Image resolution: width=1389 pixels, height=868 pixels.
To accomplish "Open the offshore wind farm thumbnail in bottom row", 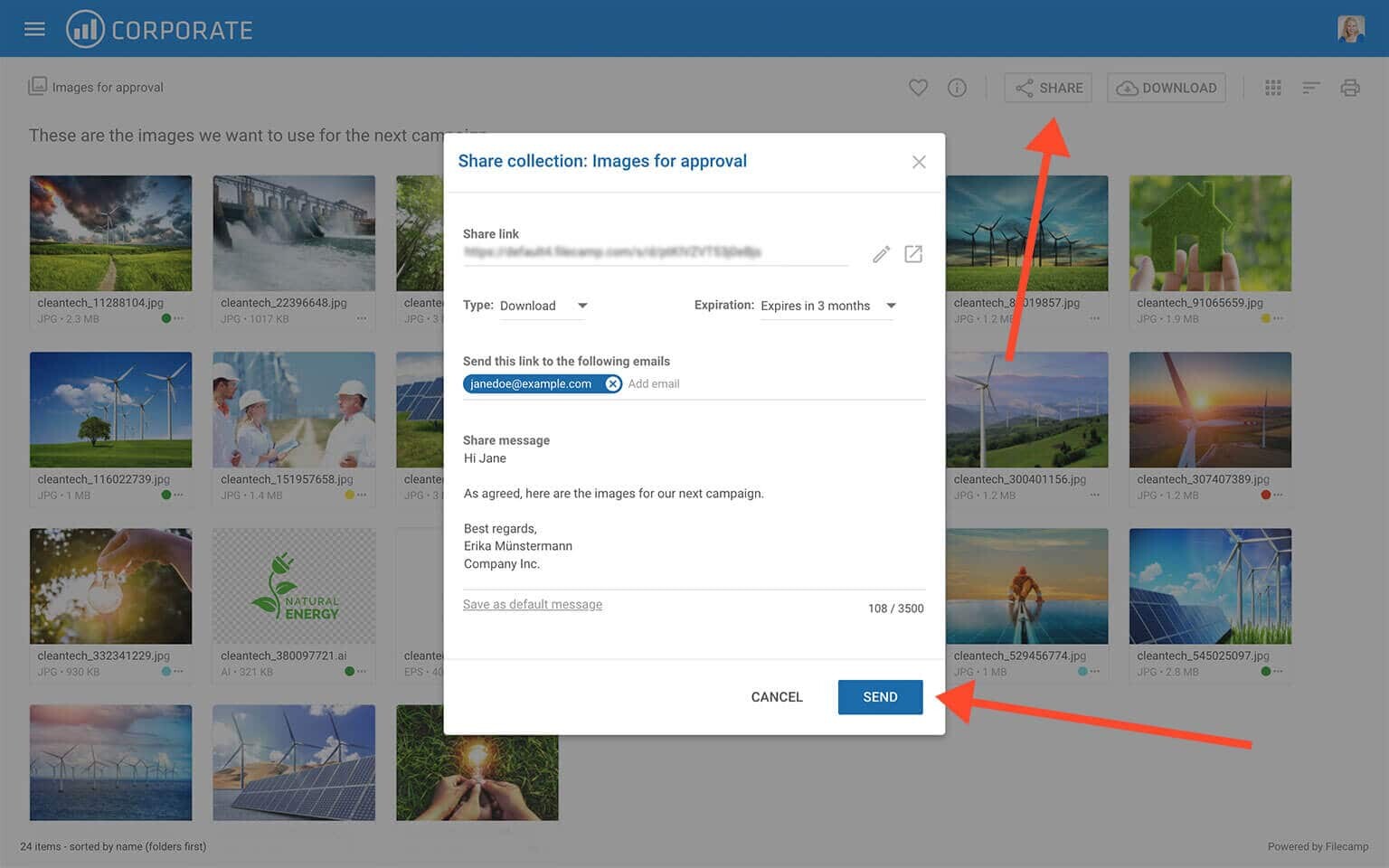I will tap(110, 762).
